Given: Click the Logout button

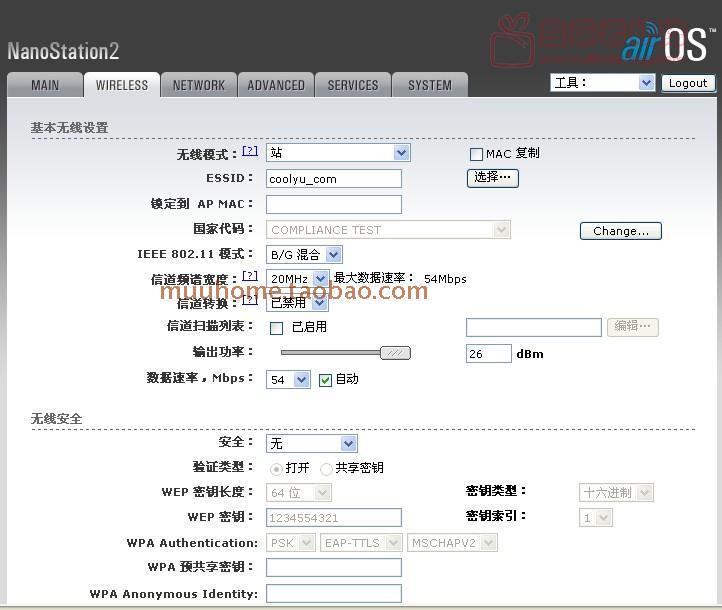Looking at the screenshot, I should (688, 83).
